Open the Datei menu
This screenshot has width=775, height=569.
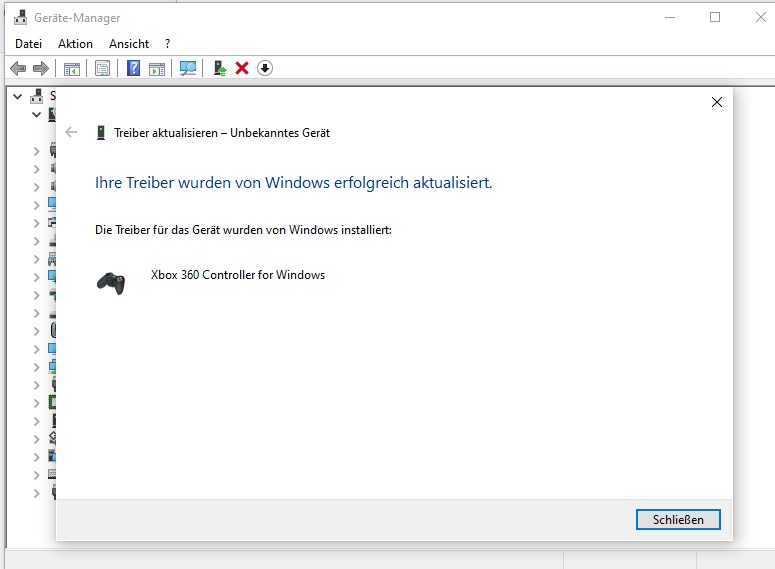tap(29, 44)
